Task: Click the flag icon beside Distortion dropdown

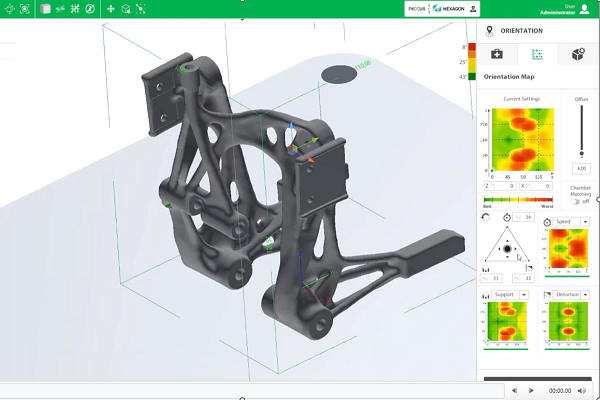Action: pos(547,295)
